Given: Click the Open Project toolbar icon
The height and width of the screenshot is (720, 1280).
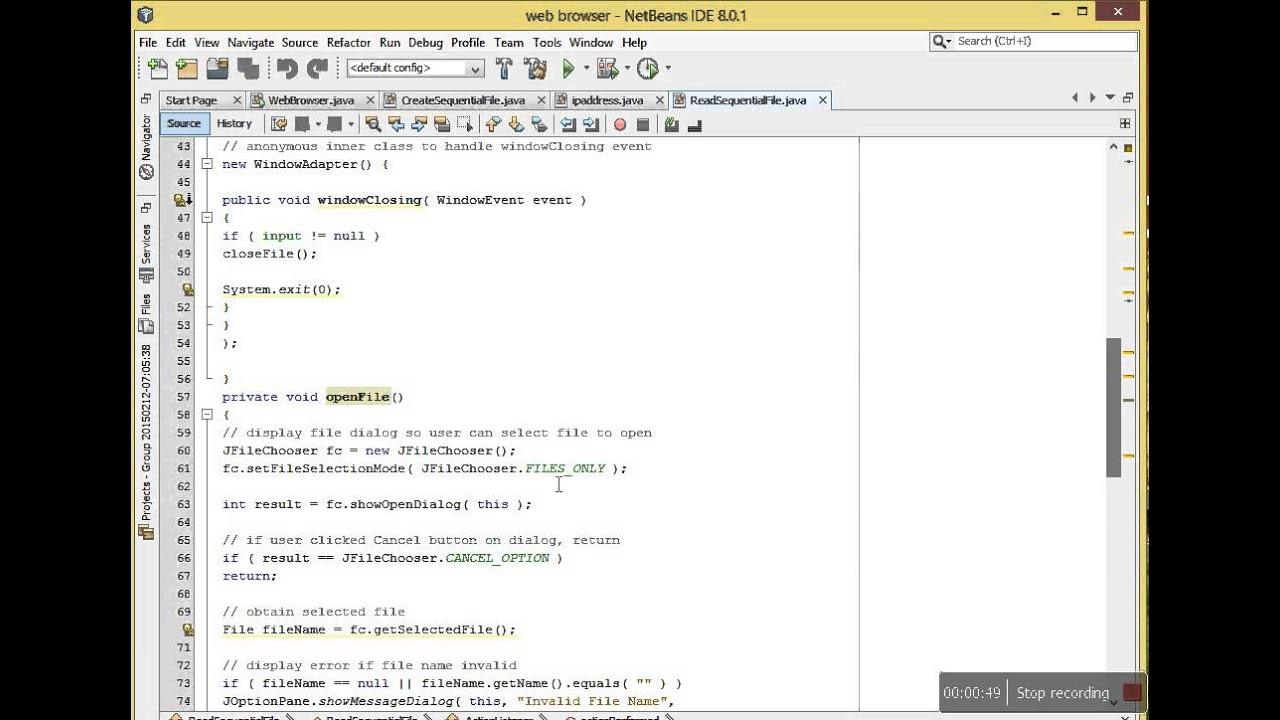Looking at the screenshot, I should 217,68.
